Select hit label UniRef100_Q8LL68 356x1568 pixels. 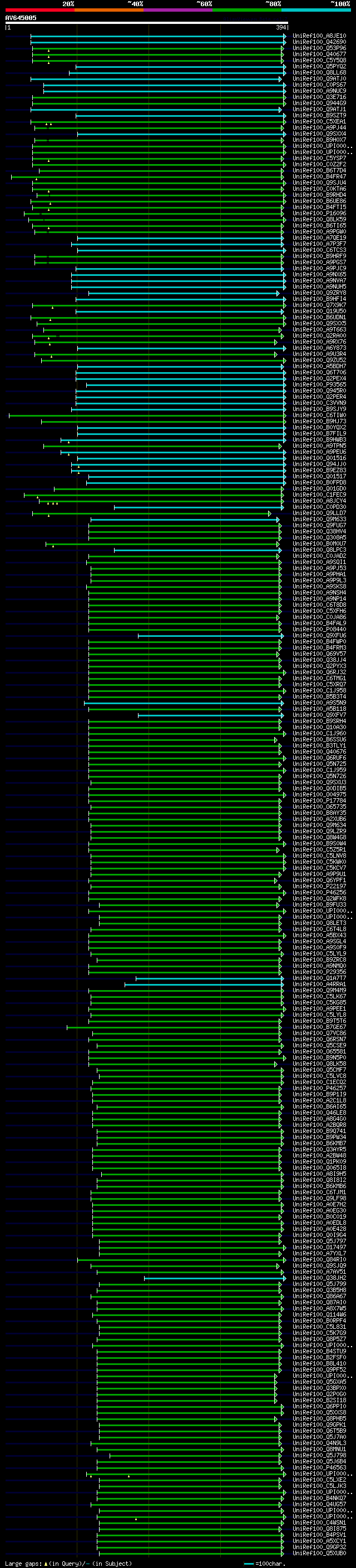pos(319,72)
